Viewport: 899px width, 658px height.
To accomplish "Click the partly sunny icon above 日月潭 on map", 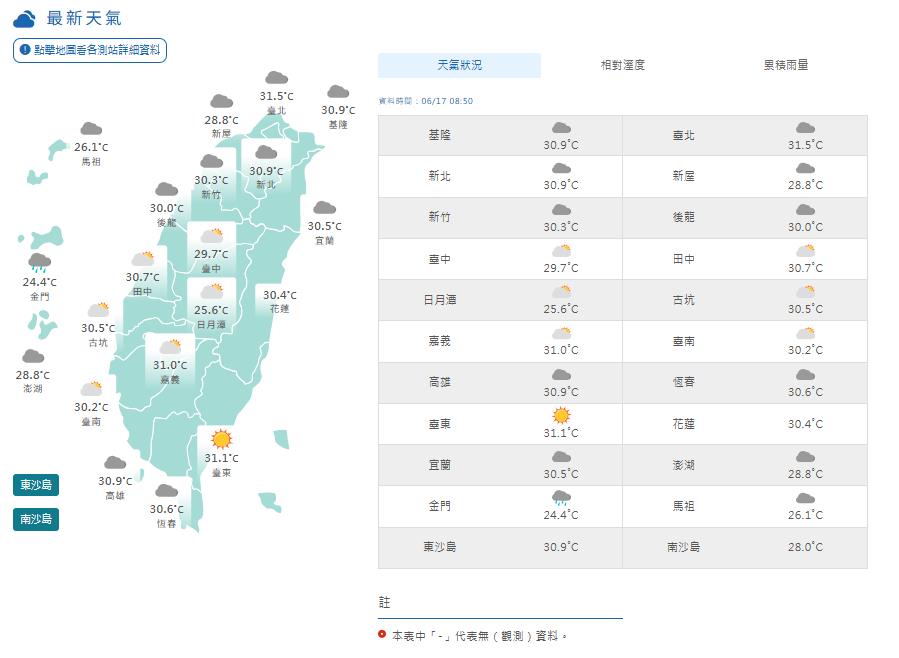I will [212, 291].
